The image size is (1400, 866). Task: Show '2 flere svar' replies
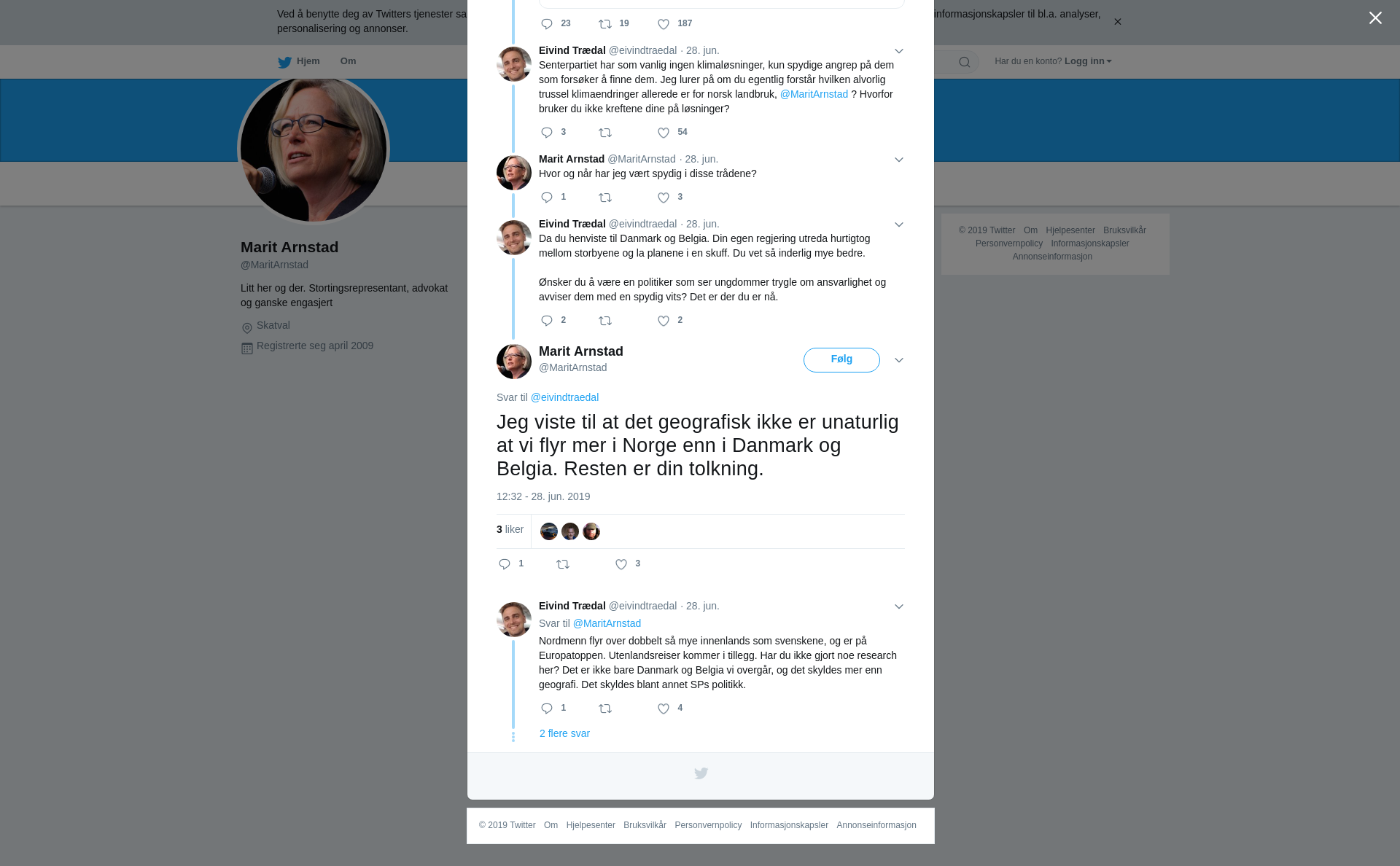pyautogui.click(x=564, y=733)
